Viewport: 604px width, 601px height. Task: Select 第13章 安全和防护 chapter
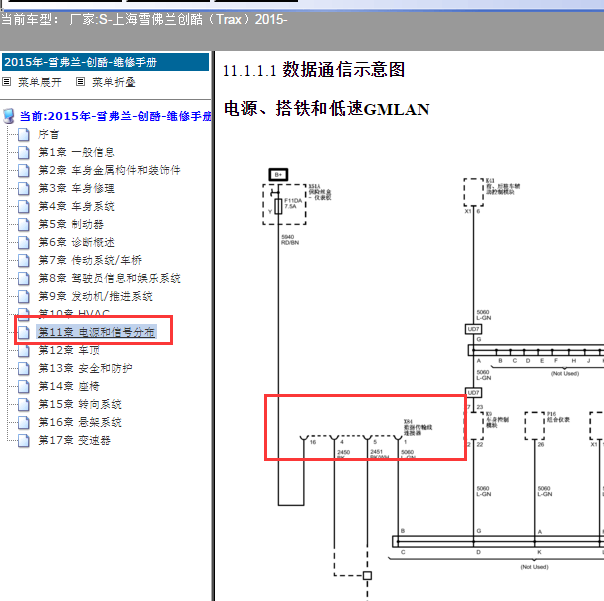tap(85, 368)
